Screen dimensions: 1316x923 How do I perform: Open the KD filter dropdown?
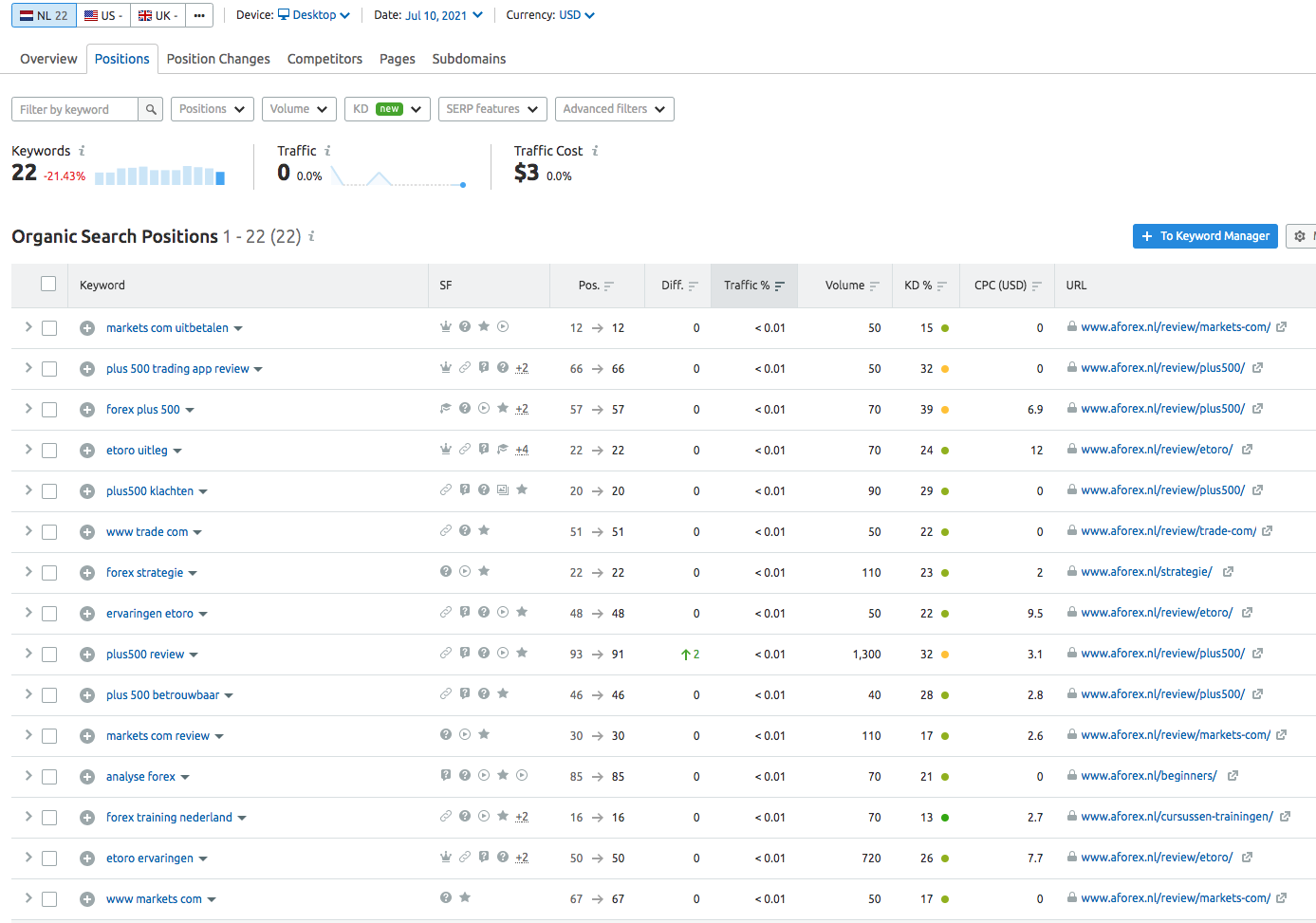[x=387, y=109]
